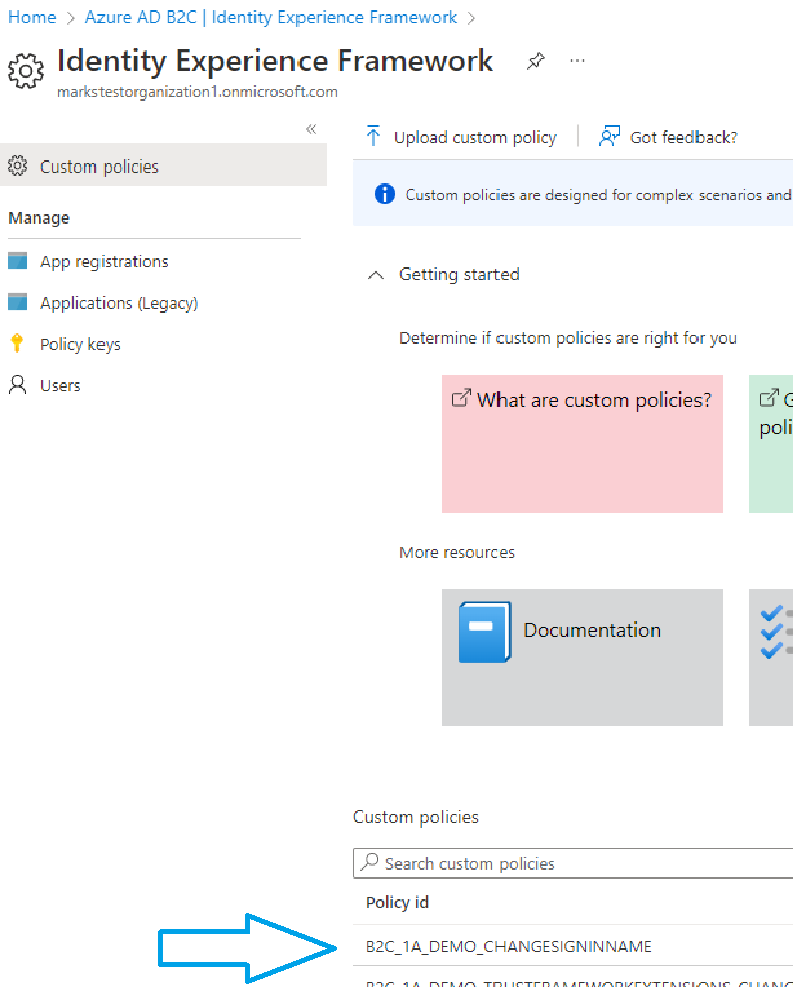Image resolution: width=793 pixels, height=987 pixels.
Task: Select Custom policies in sidebar
Action: coord(163,166)
